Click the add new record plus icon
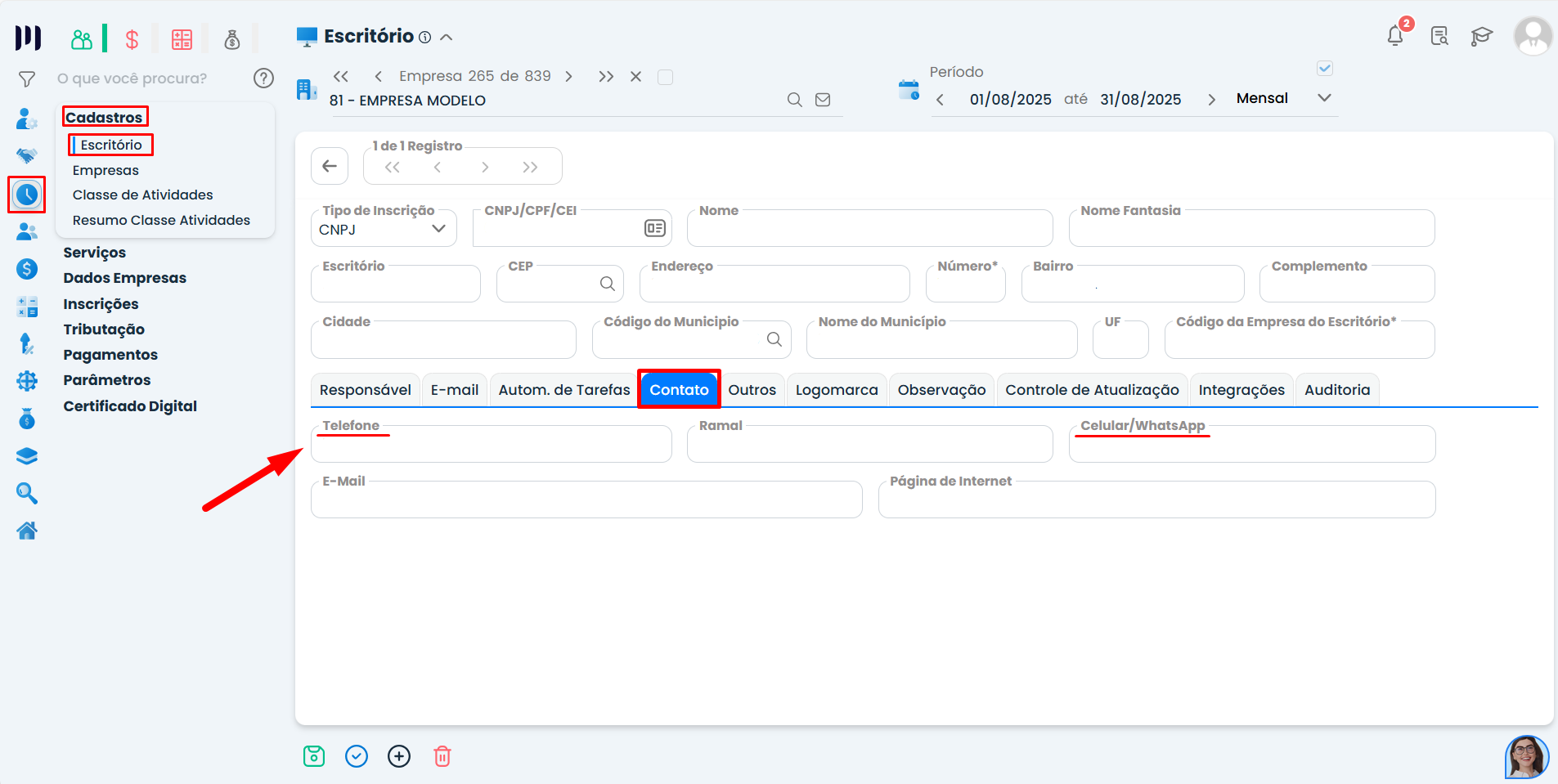 click(x=399, y=756)
